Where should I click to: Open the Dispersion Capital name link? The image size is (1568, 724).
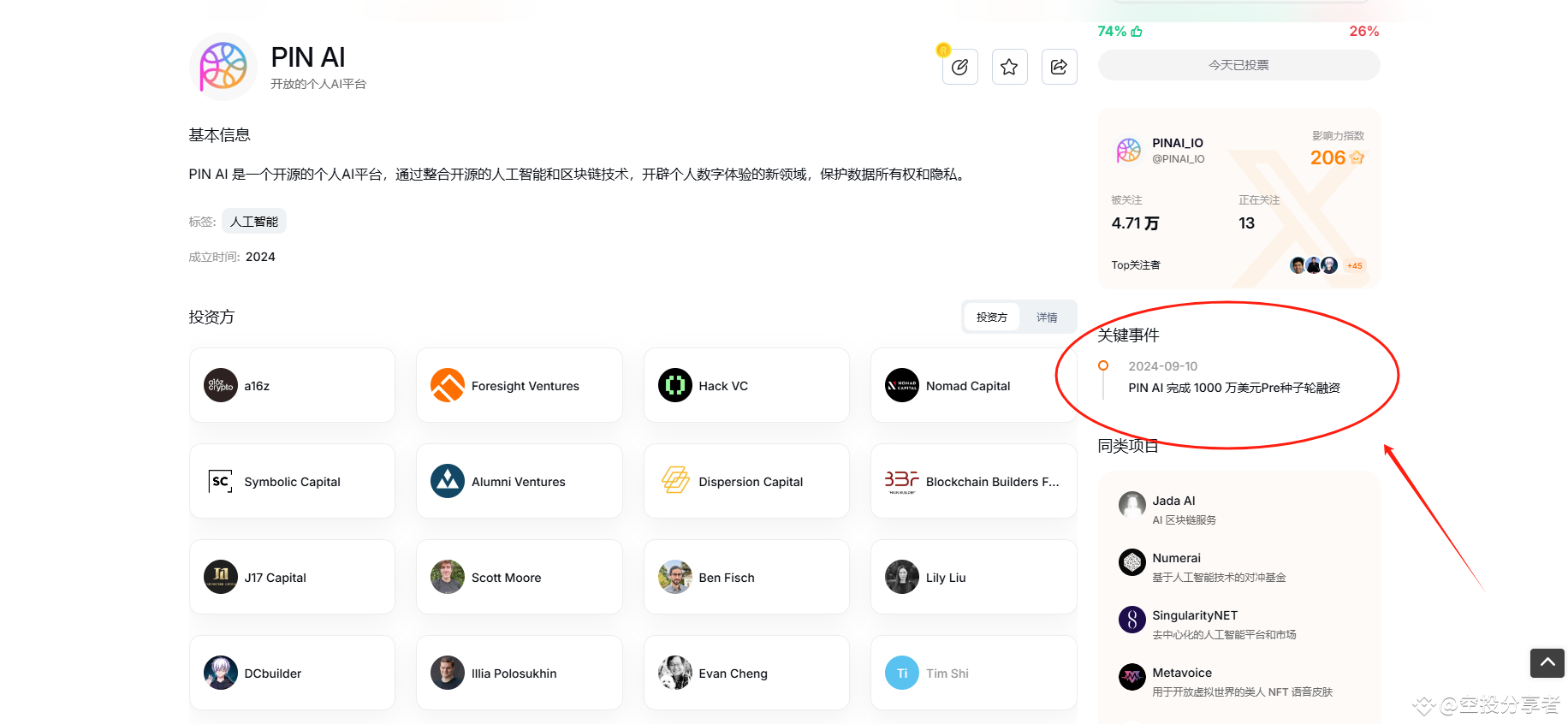751,482
